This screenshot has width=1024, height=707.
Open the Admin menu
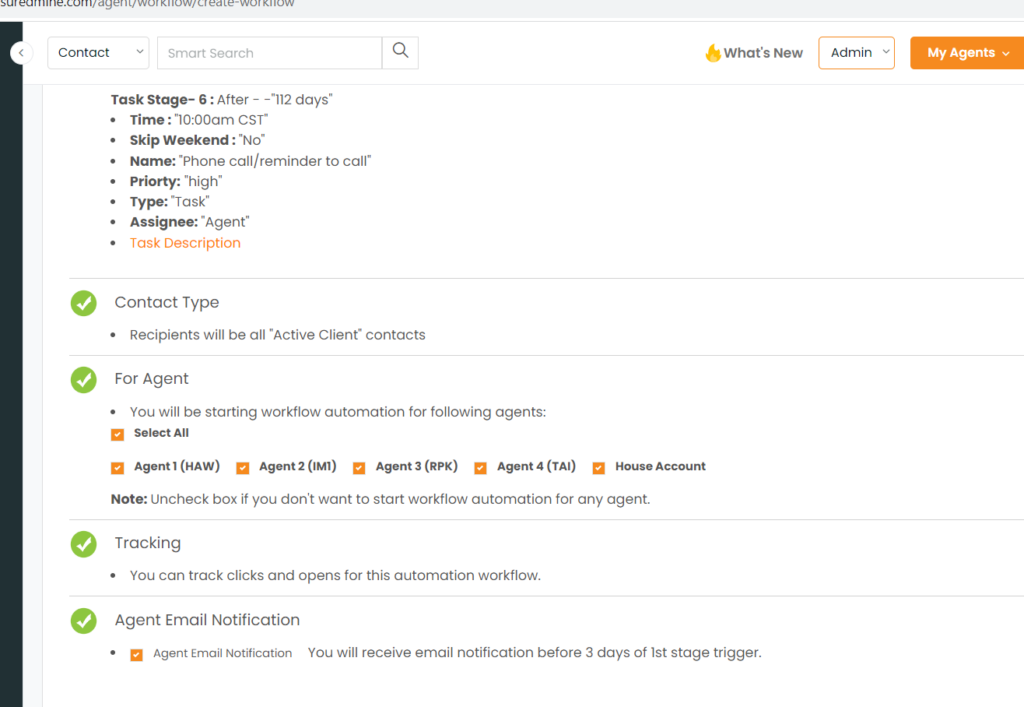coord(856,52)
